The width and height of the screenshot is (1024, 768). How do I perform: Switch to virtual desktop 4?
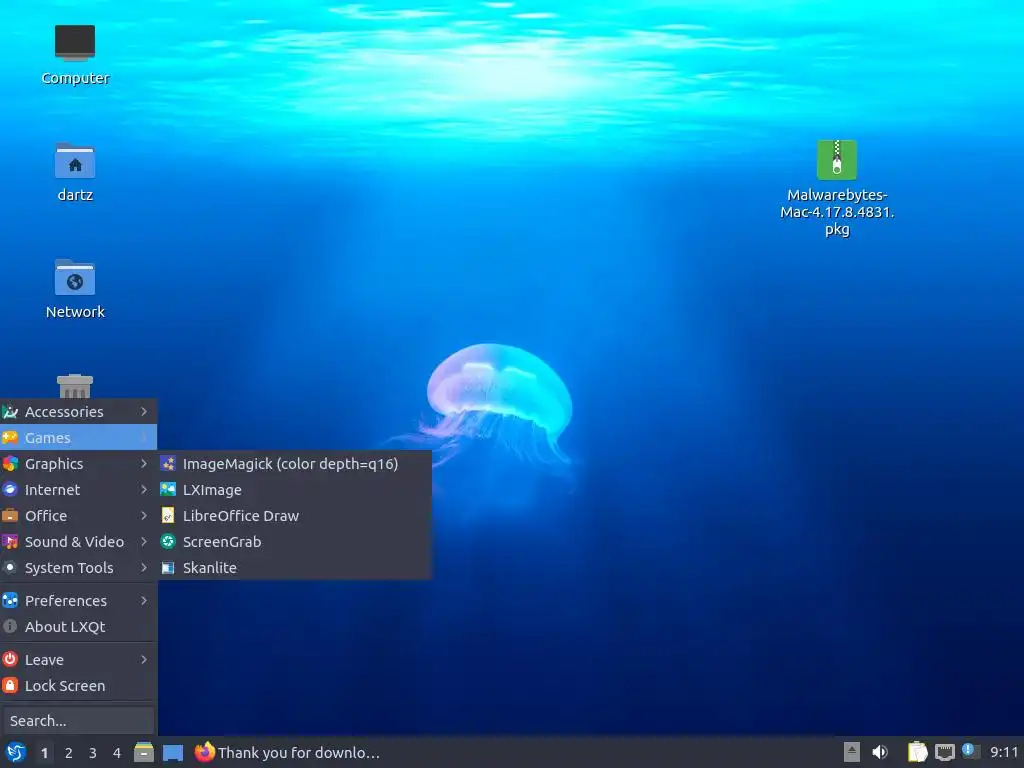click(117, 753)
